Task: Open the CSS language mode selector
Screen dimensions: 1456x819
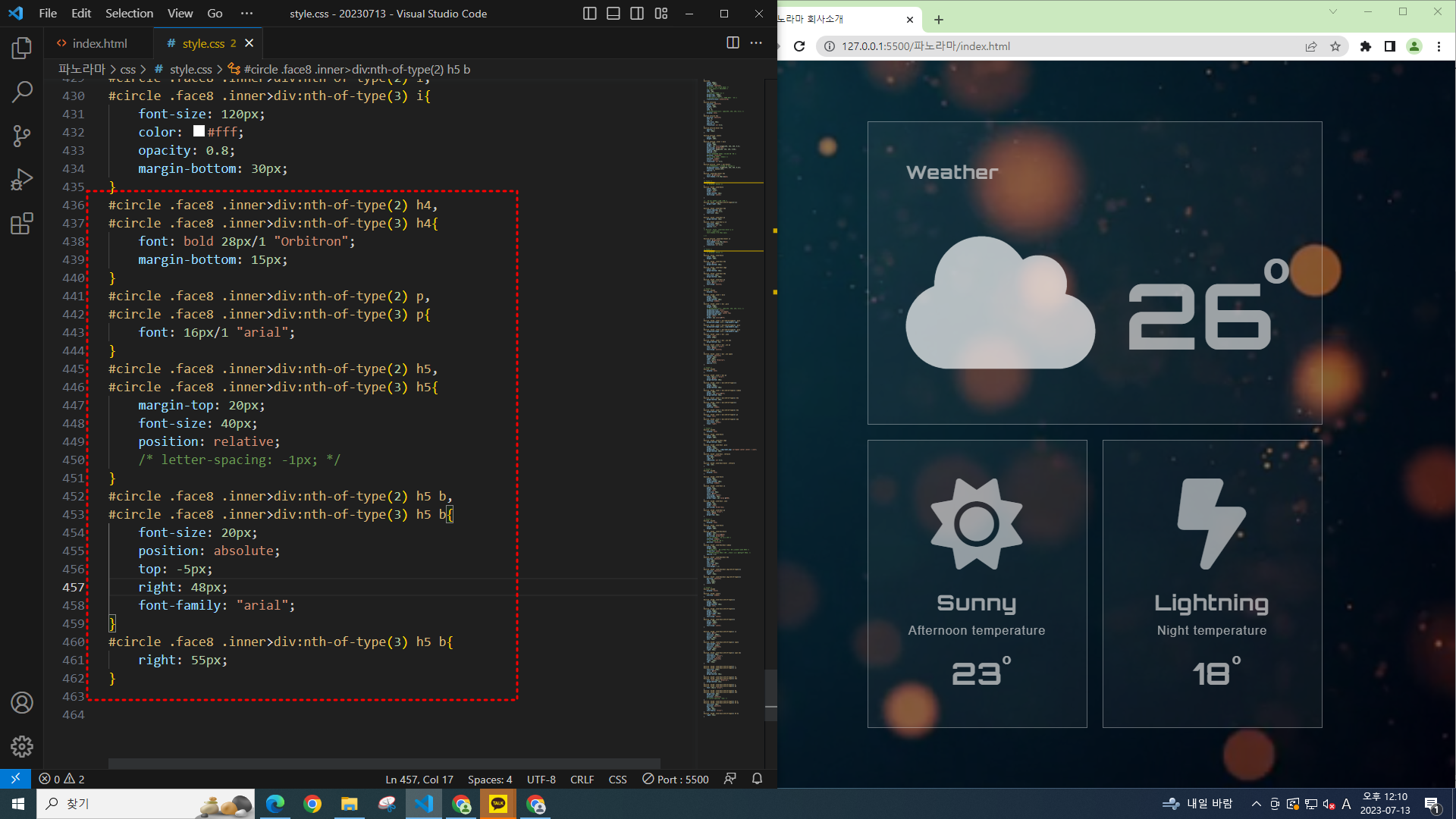Action: click(617, 780)
